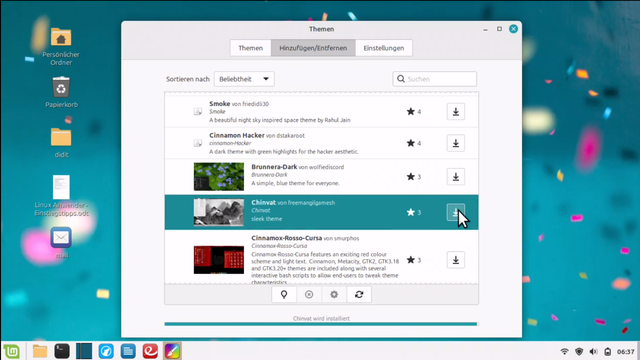Screen dimensions: 640x360
Task: Download the Cinnamox-Rosso-Cursa theme
Action: 456,260
